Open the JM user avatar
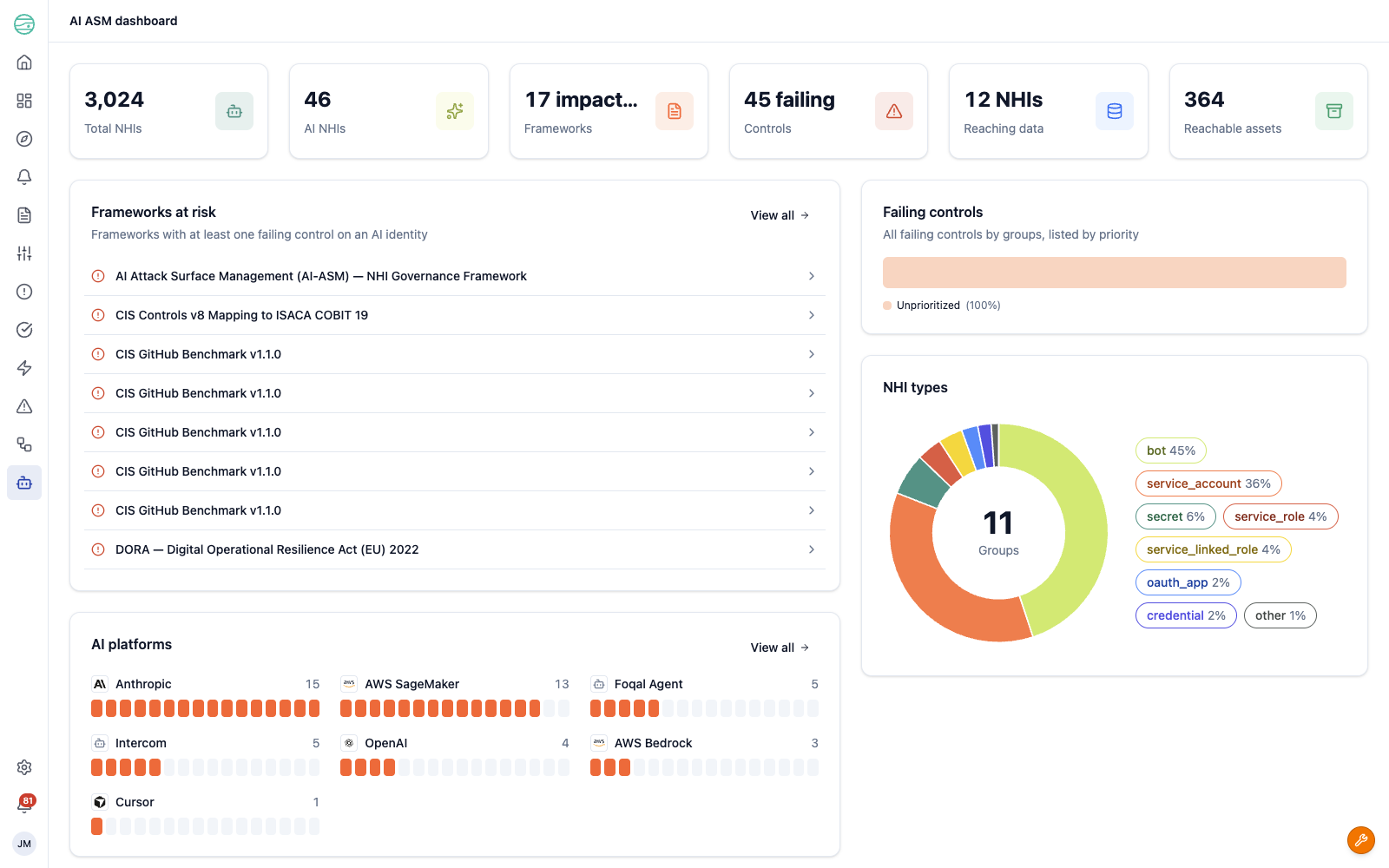 (x=24, y=844)
